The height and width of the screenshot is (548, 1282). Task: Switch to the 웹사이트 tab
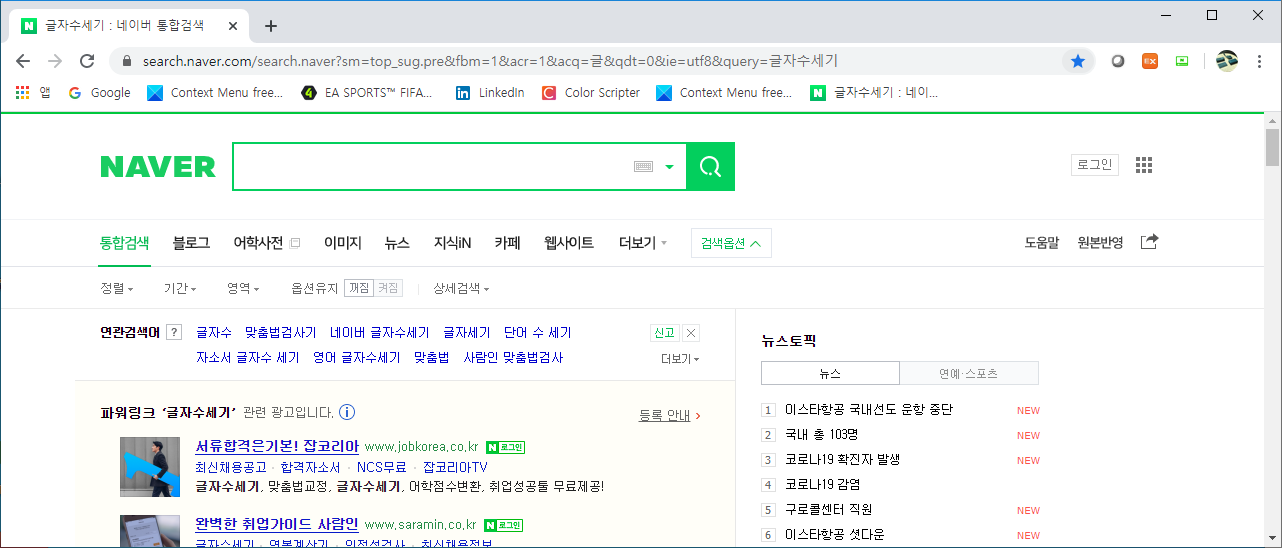tap(569, 242)
